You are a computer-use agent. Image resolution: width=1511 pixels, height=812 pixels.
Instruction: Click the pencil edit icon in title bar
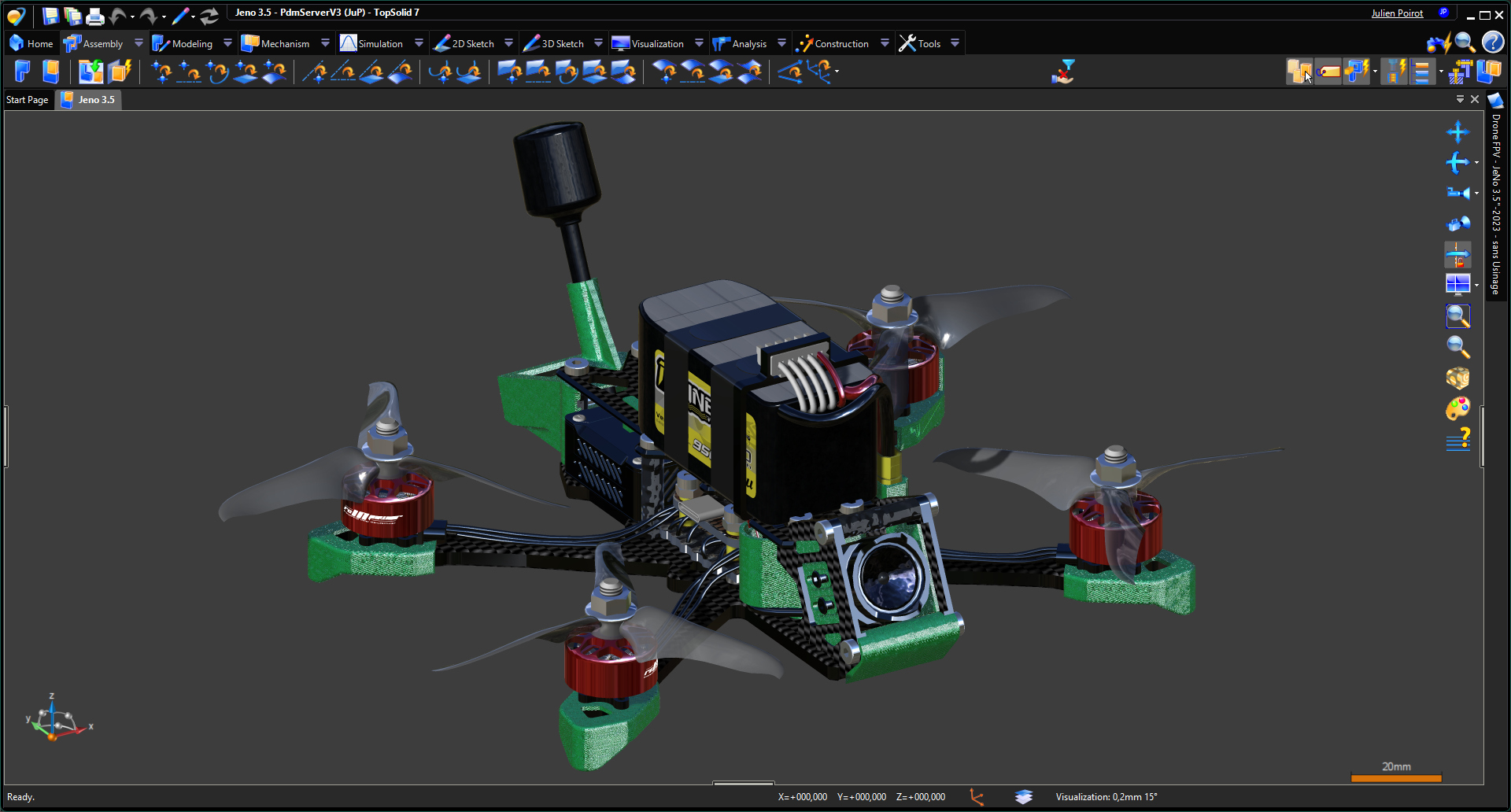click(x=181, y=16)
